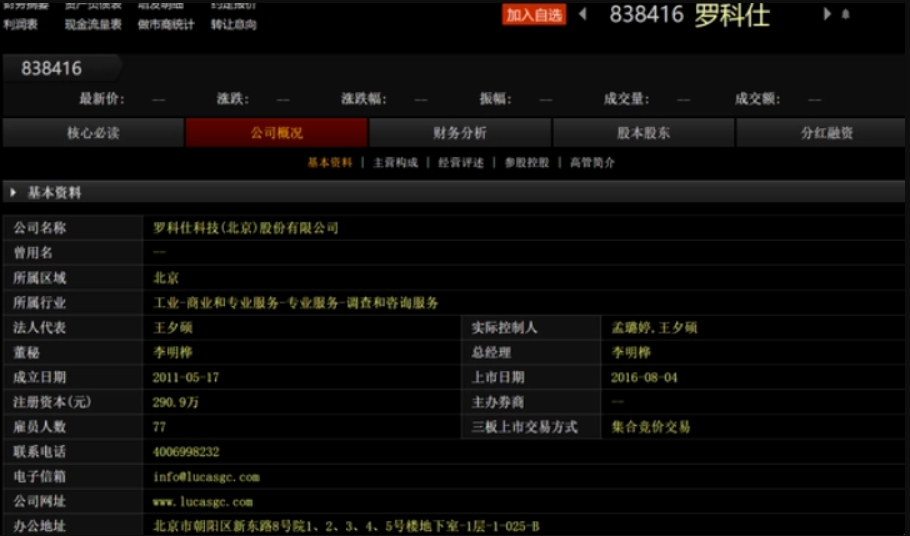Click the 成交额 quote label
Image resolution: width=910 pixels, height=536 pixels.
pos(757,99)
